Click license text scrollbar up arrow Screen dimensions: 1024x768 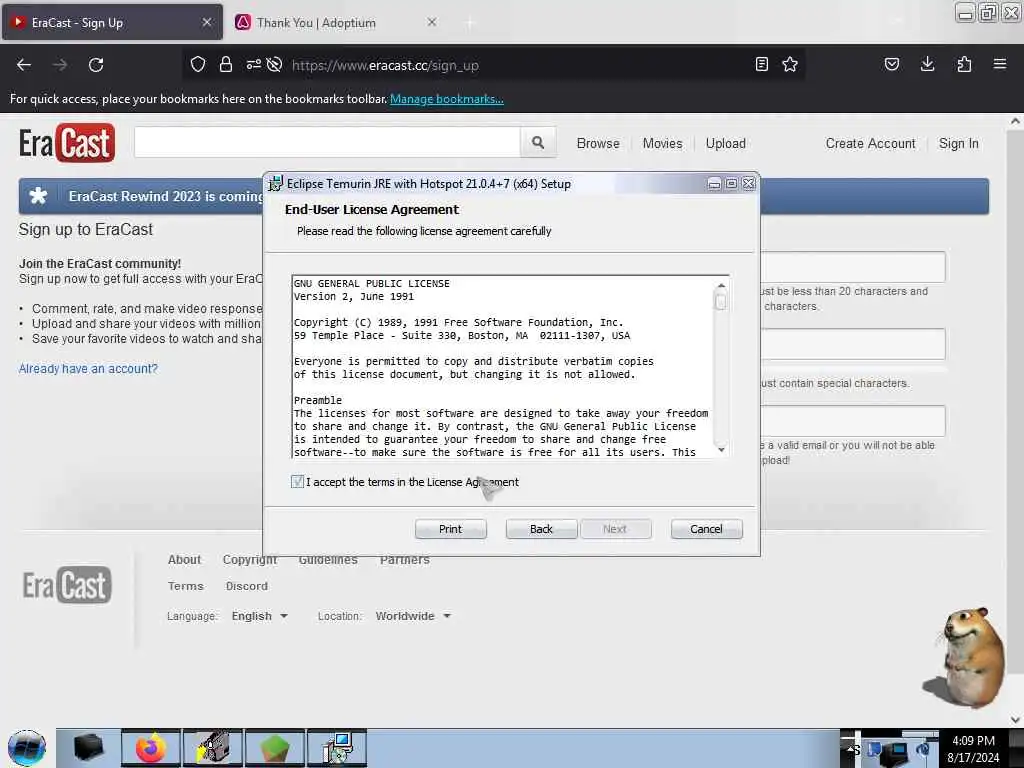(721, 285)
